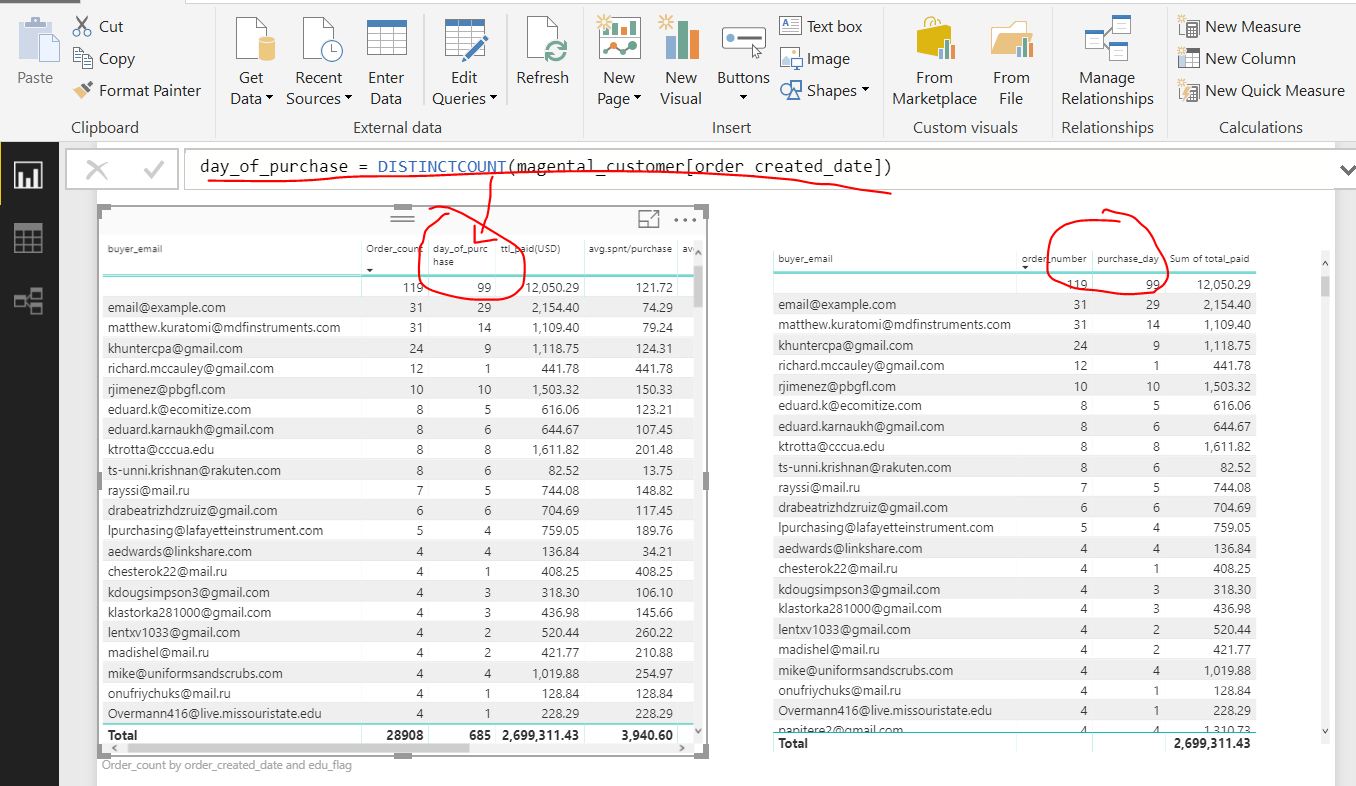Open Buttons dropdown arrow
The image size is (1356, 786).
click(x=743, y=98)
